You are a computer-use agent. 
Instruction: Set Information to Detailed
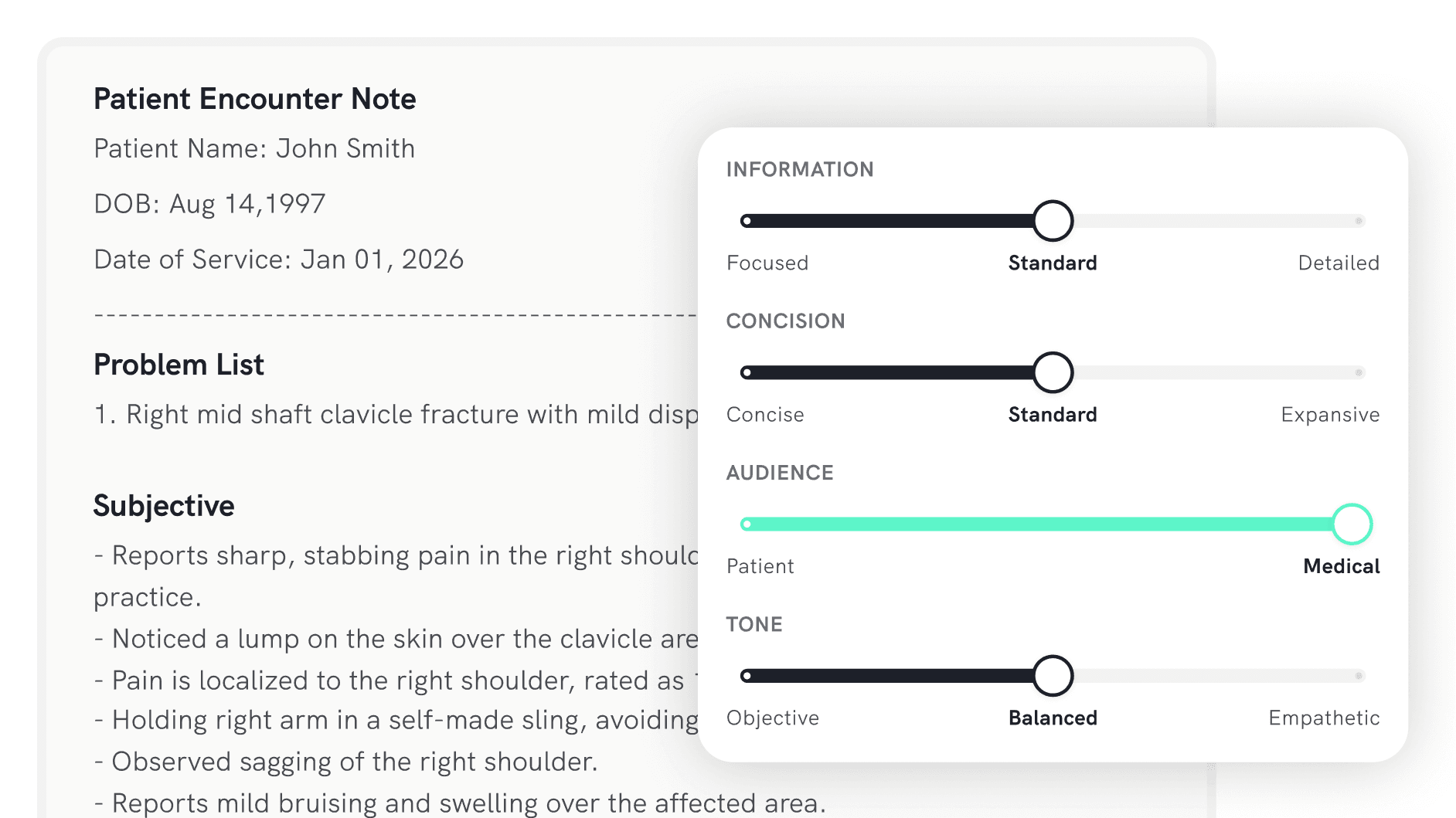pyautogui.click(x=1338, y=263)
